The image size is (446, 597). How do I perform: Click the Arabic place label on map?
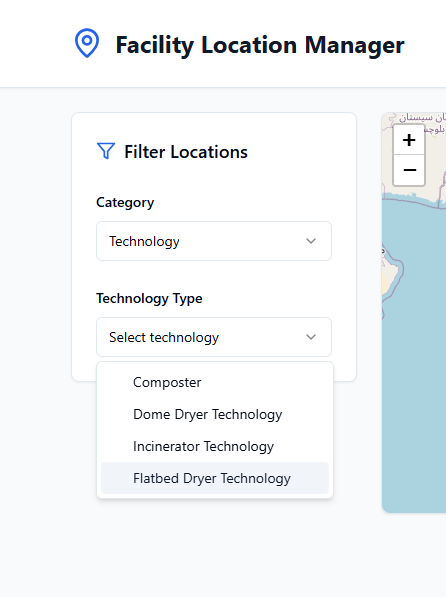coord(422,123)
